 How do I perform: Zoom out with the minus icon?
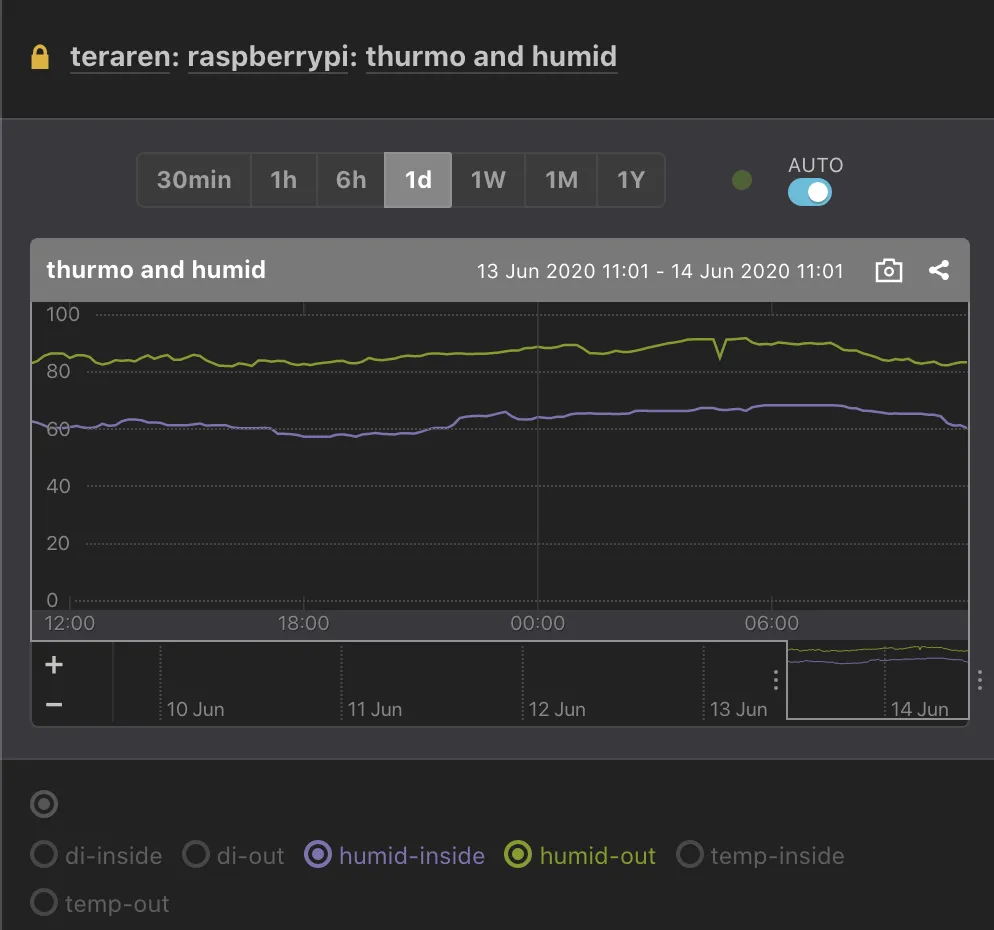(x=54, y=704)
